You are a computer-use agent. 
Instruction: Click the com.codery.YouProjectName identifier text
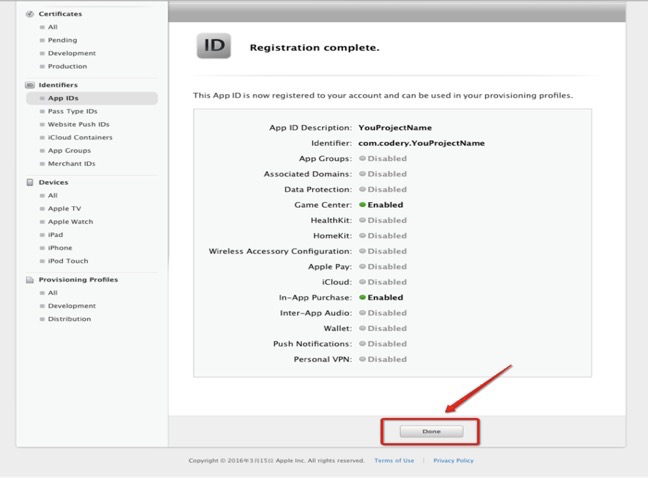tap(421, 143)
